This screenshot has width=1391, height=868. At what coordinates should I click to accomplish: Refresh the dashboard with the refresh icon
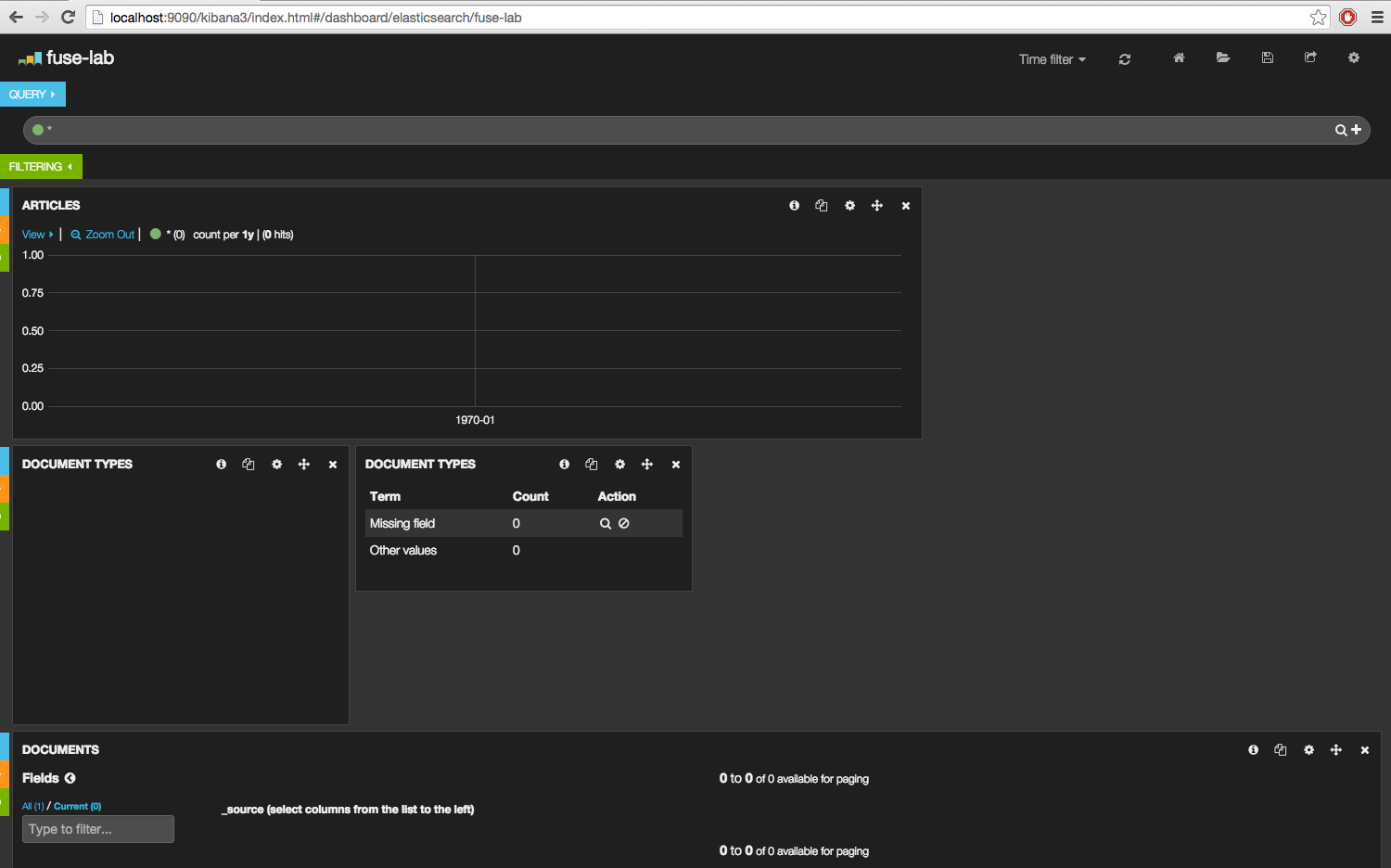point(1125,58)
